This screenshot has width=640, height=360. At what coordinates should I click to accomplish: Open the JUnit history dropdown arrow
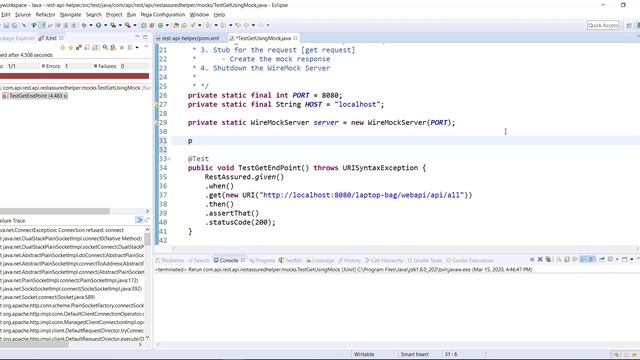[x=137, y=48]
